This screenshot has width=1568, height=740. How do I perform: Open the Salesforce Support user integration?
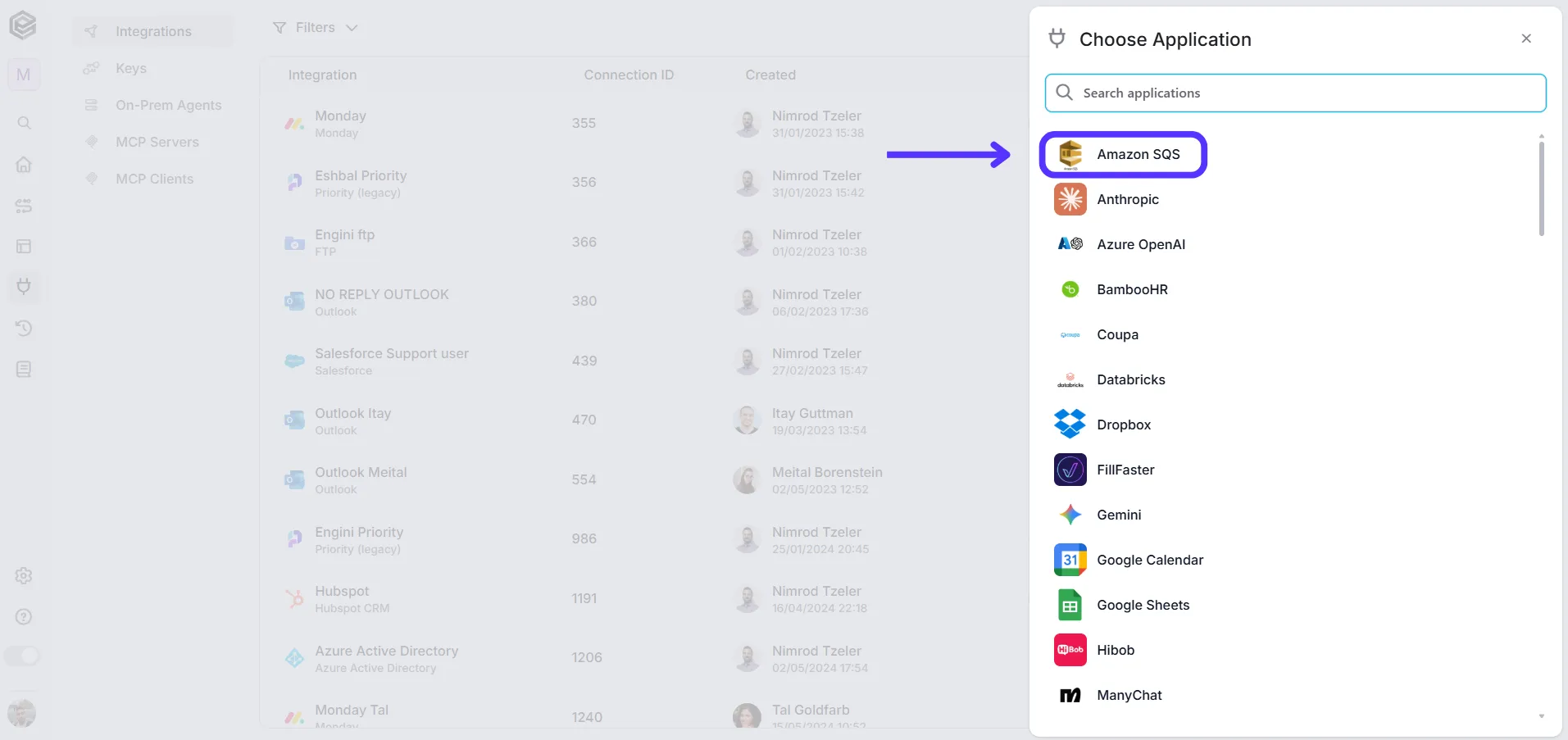(644, 361)
